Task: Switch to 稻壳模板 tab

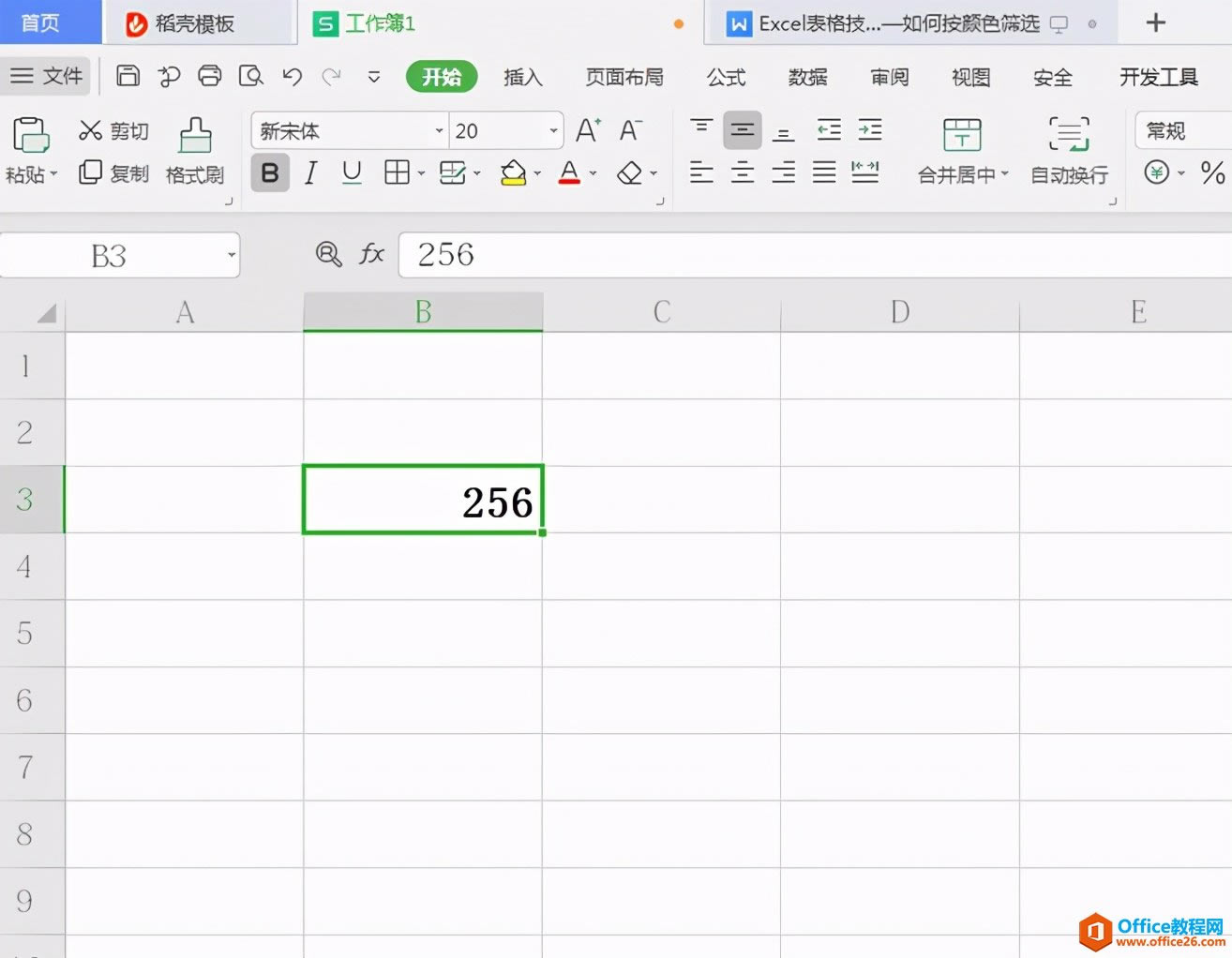Action: point(199,23)
